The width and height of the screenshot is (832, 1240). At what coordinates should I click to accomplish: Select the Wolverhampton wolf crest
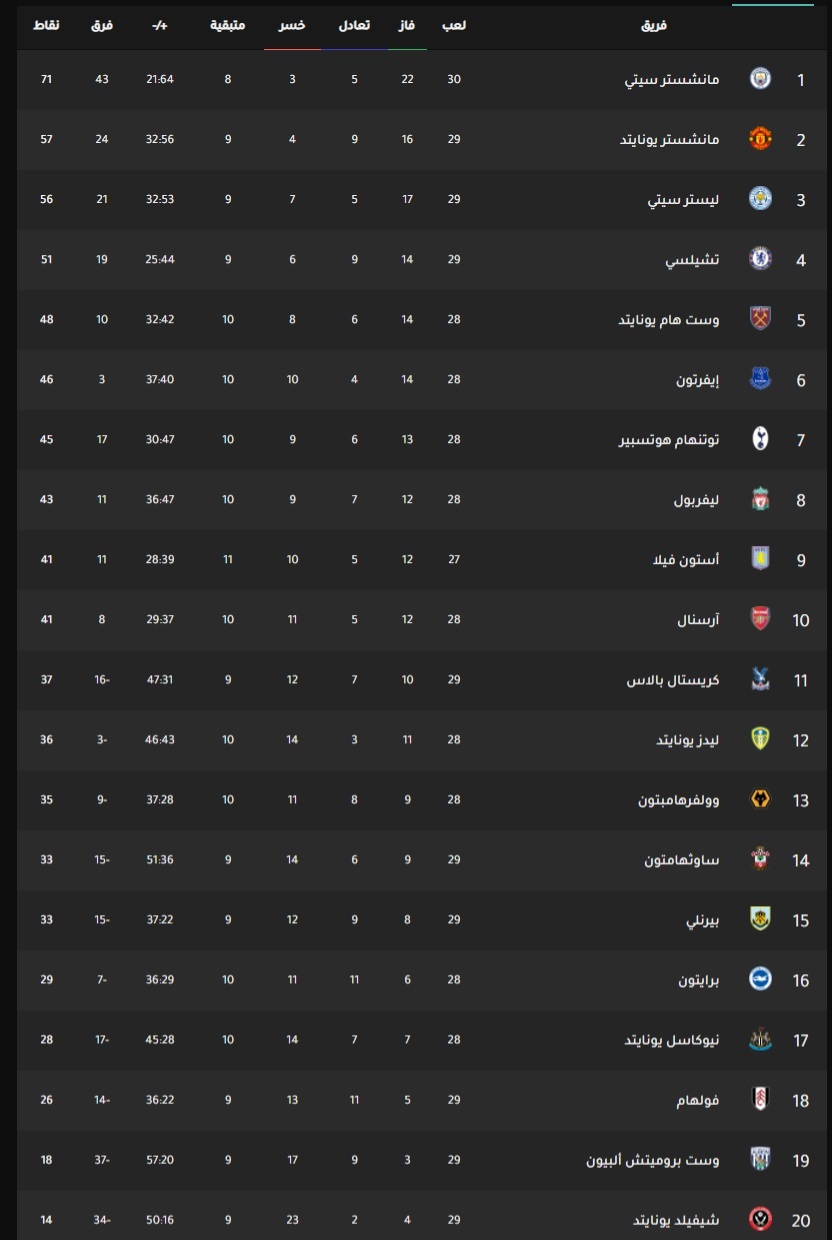[x=760, y=799]
